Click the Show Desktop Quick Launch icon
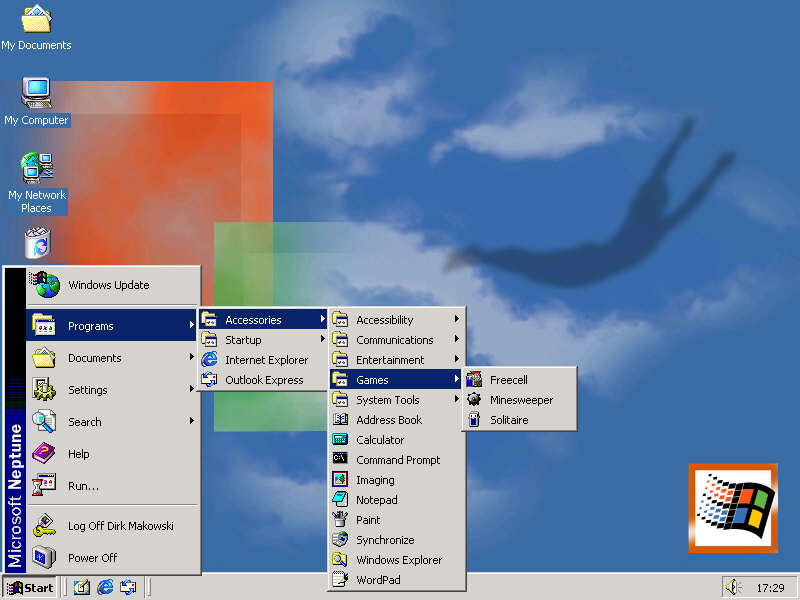Viewport: 800px width, 600px height. tap(81, 587)
